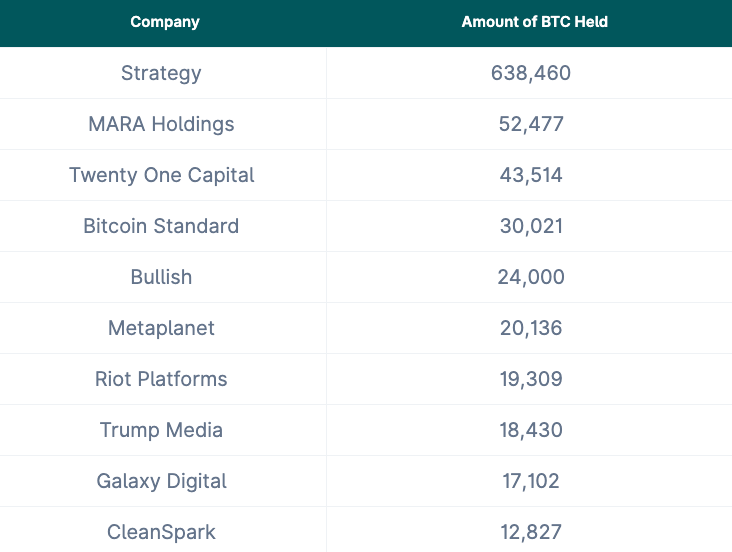Click the 19,309 BTC amount

pos(531,379)
